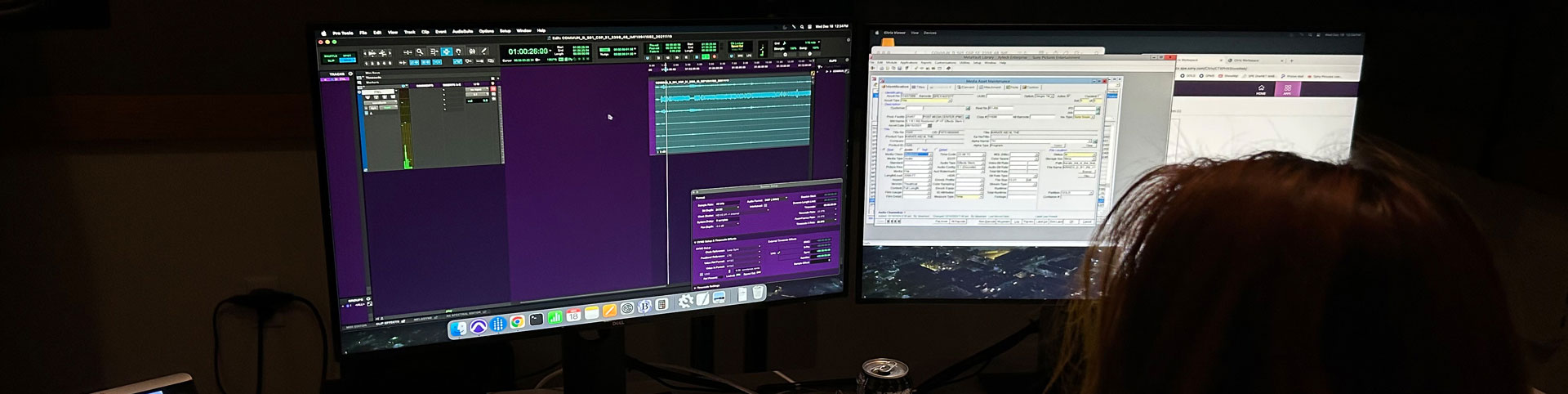The image size is (1568, 394).
Task: Click the Spotlight search icon in menu bar
Action: [x=802, y=27]
